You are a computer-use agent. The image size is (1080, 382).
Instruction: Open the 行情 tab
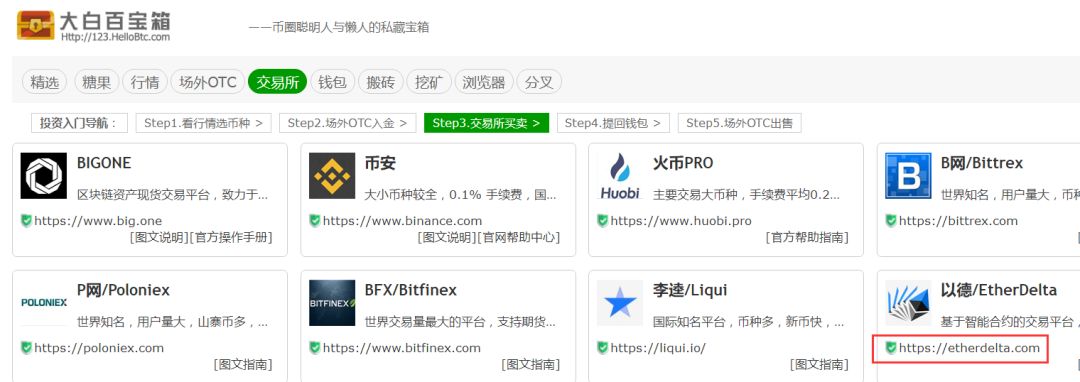[145, 82]
